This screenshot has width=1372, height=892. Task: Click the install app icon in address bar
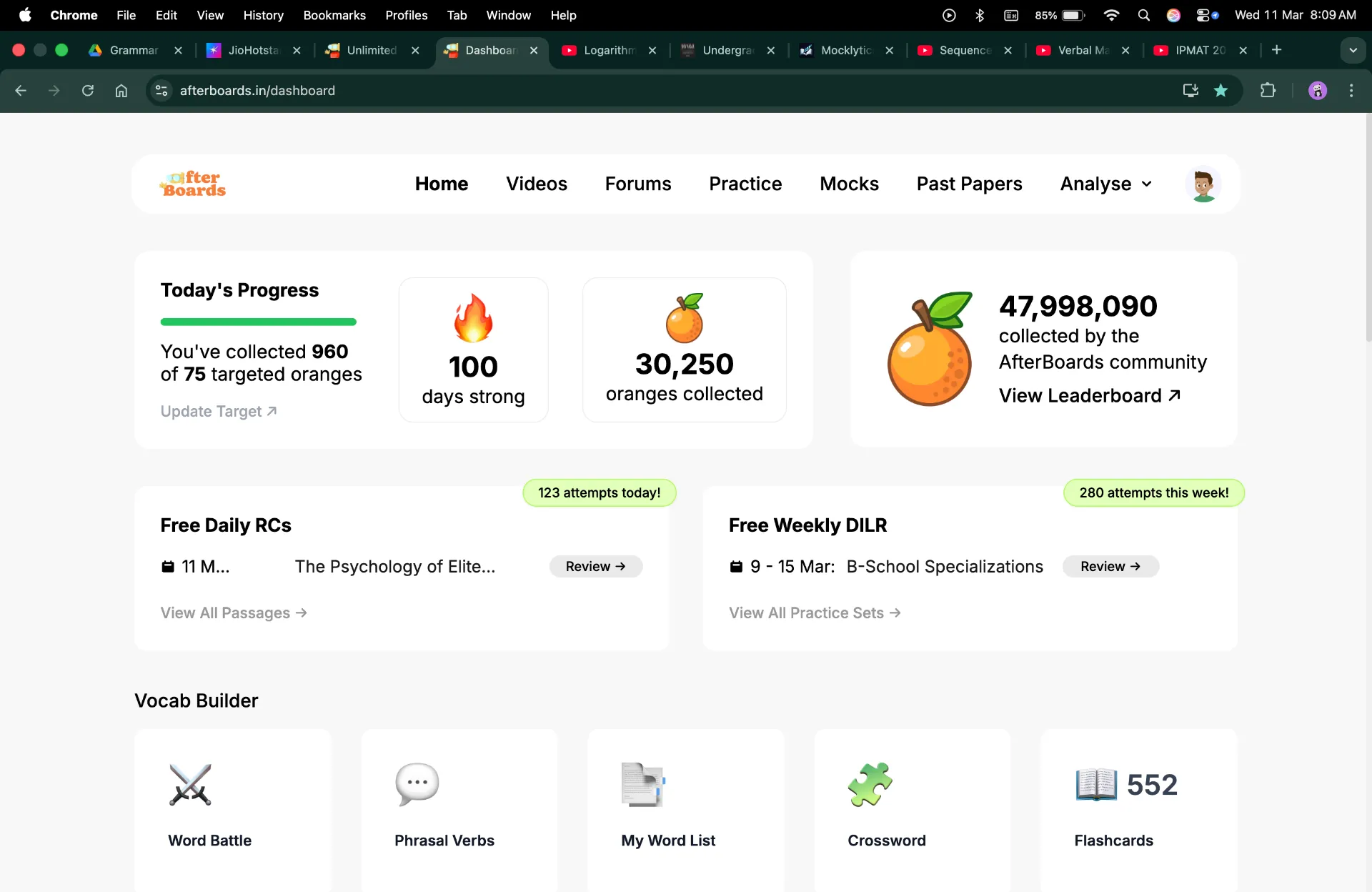[1190, 90]
